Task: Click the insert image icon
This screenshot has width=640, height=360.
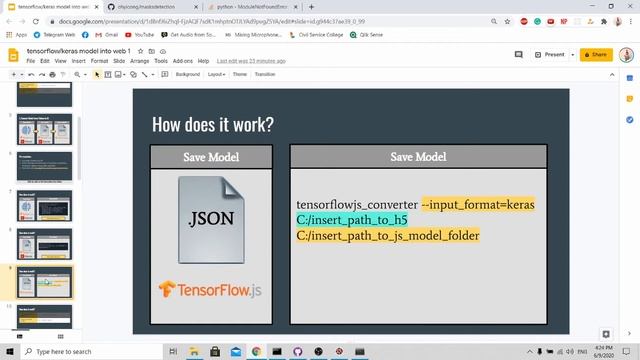Action: (118, 74)
